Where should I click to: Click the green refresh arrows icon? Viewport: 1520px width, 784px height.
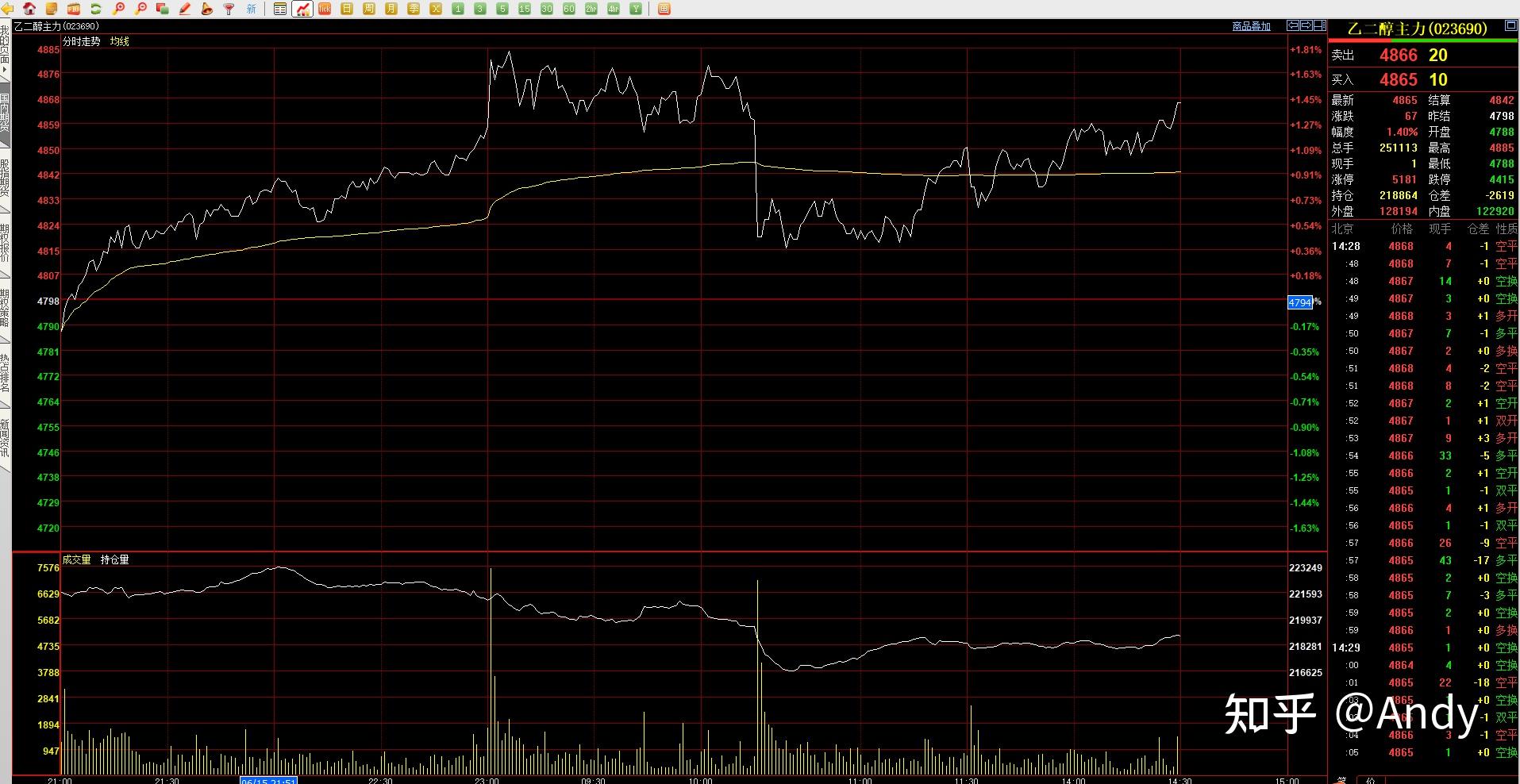pyautogui.click(x=95, y=9)
